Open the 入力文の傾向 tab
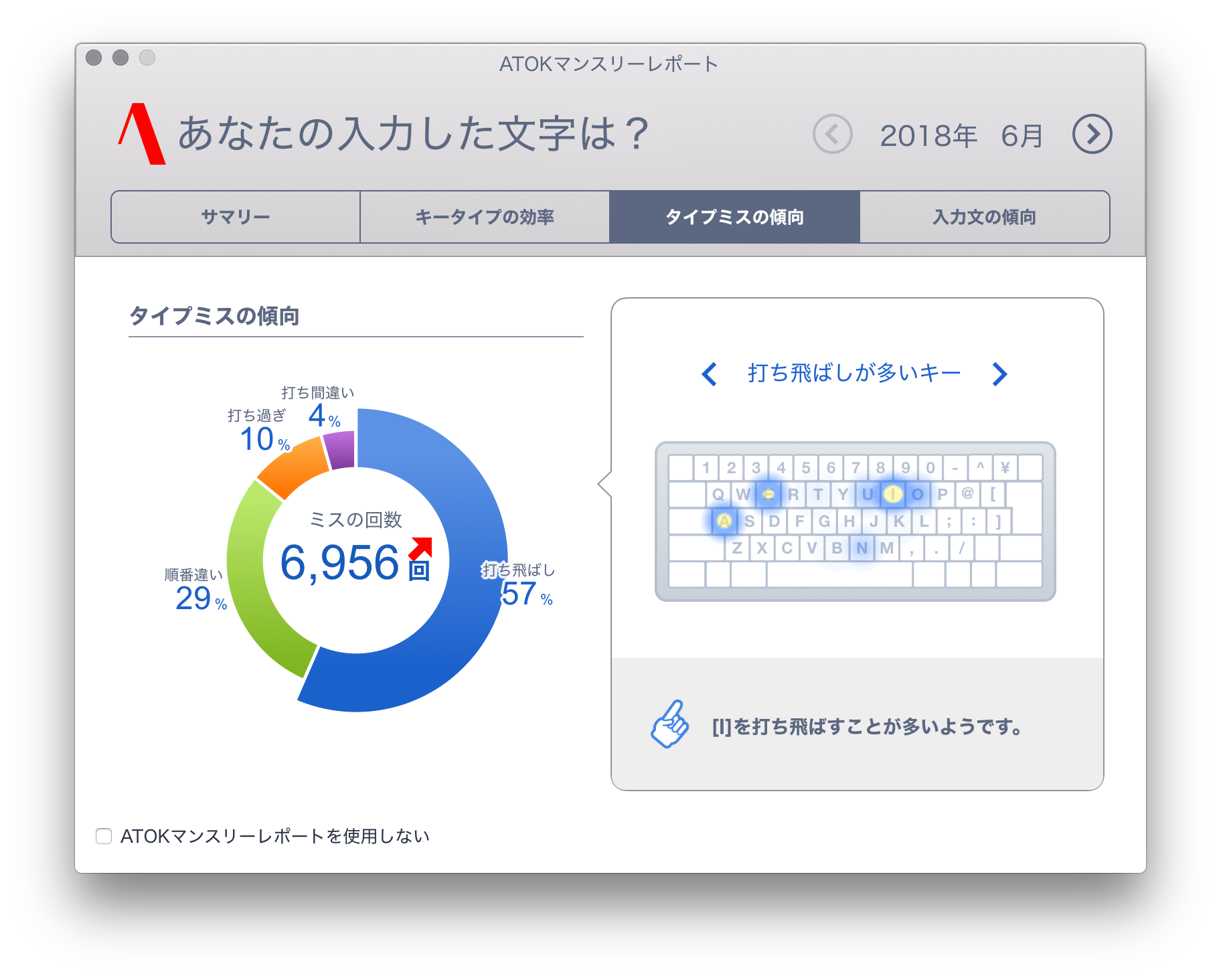This screenshot has height=980, width=1221. click(984, 217)
